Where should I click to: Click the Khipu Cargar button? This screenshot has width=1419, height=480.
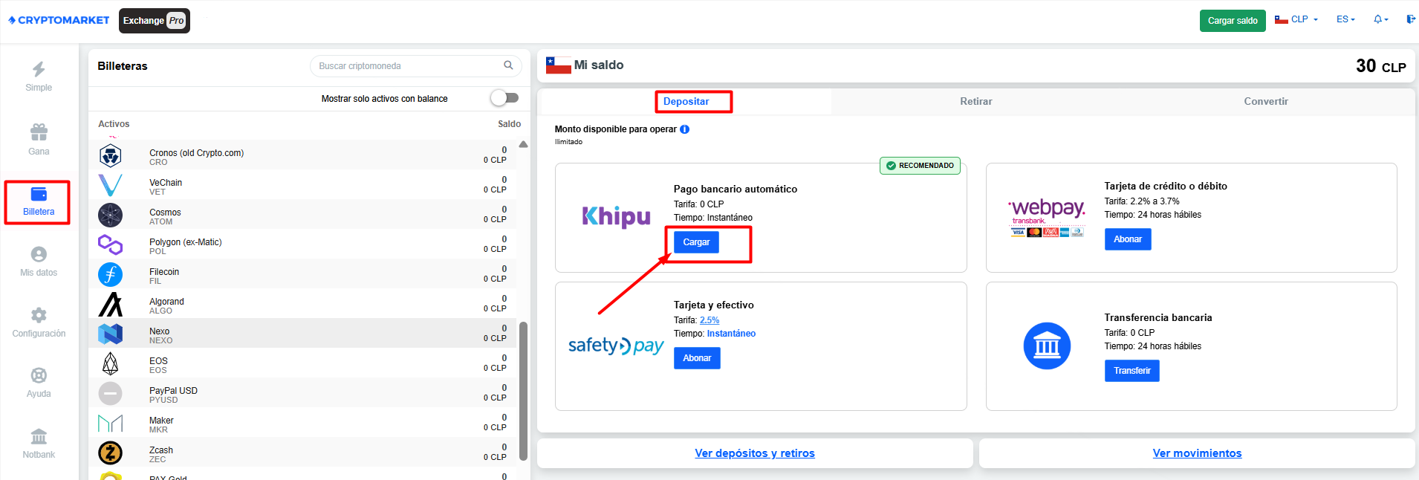(696, 241)
